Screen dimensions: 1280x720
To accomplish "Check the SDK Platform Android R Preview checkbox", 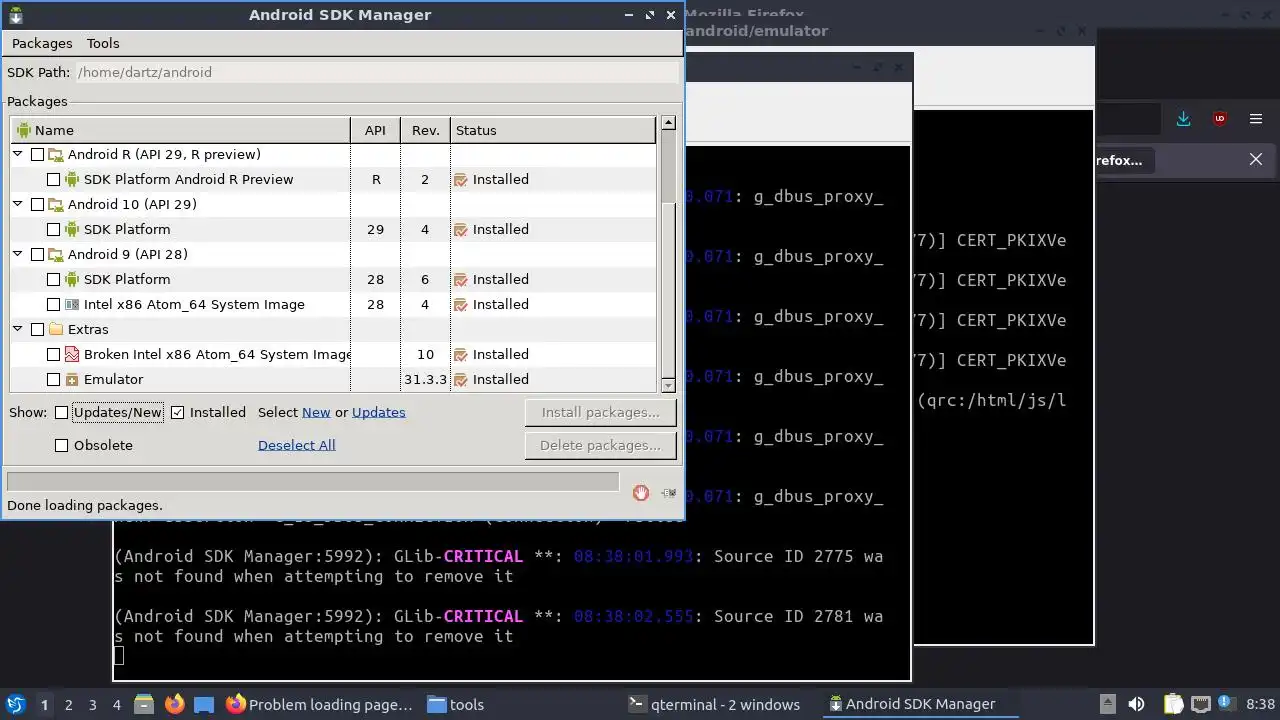I will tap(54, 180).
